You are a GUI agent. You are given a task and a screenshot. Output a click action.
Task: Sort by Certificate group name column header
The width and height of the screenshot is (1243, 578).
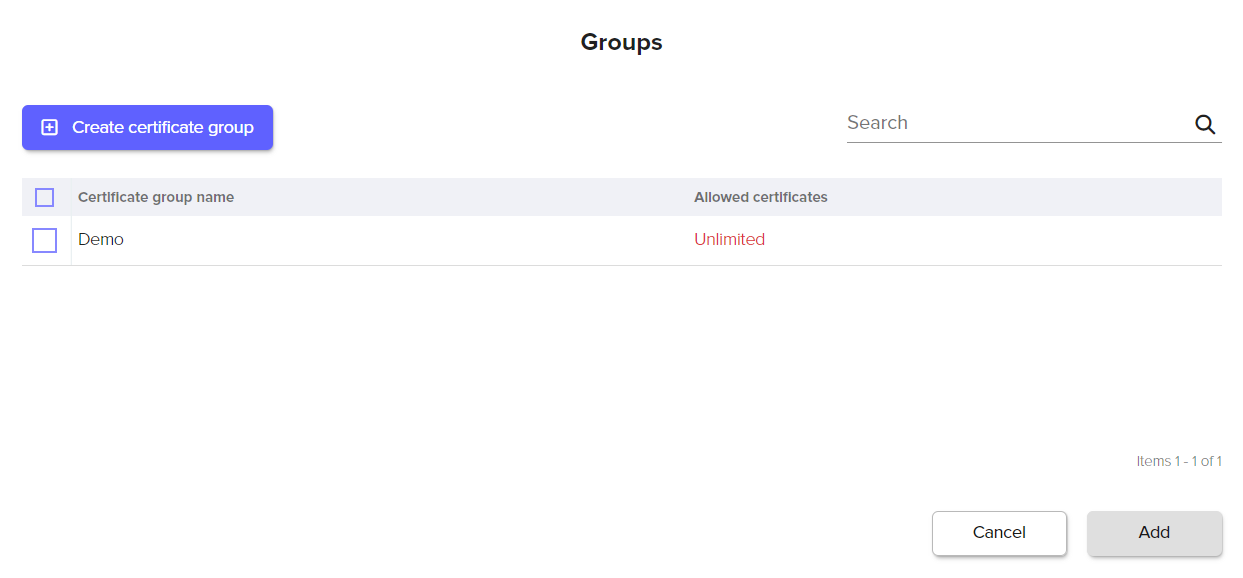(156, 198)
